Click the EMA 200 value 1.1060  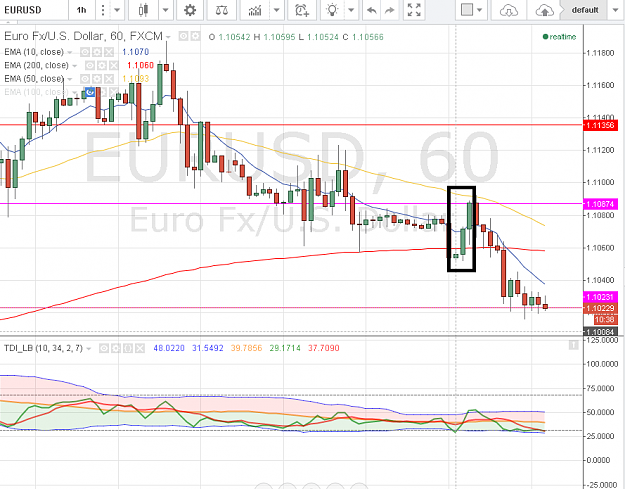pyautogui.click(x=140, y=65)
